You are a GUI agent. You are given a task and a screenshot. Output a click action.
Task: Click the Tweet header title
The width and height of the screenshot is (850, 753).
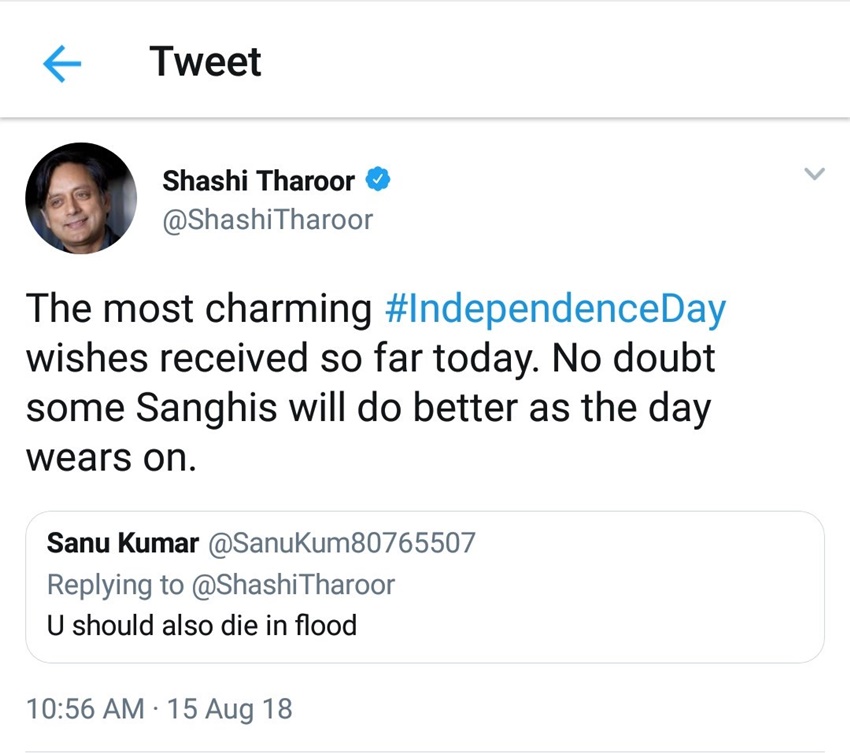click(206, 62)
